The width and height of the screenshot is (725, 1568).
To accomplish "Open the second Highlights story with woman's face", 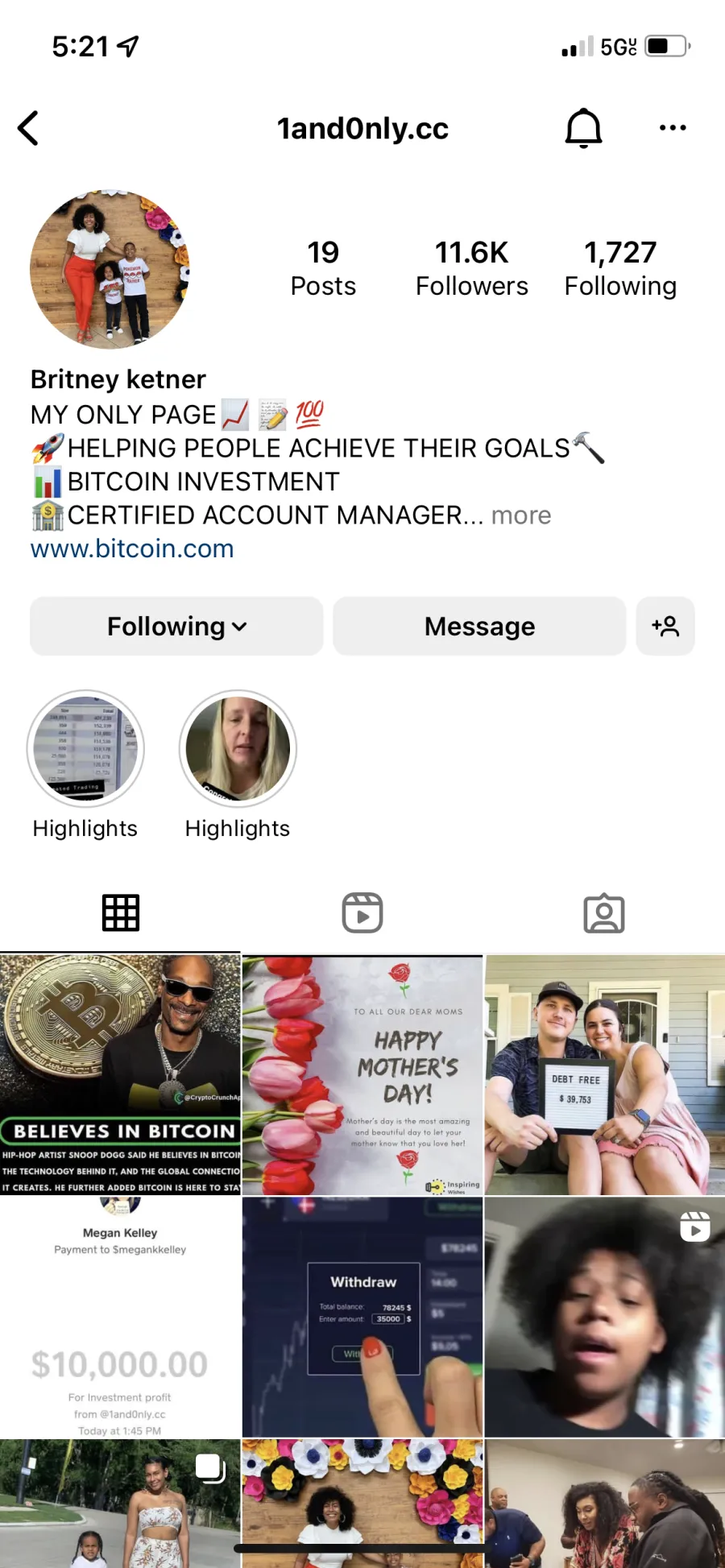I will (238, 748).
